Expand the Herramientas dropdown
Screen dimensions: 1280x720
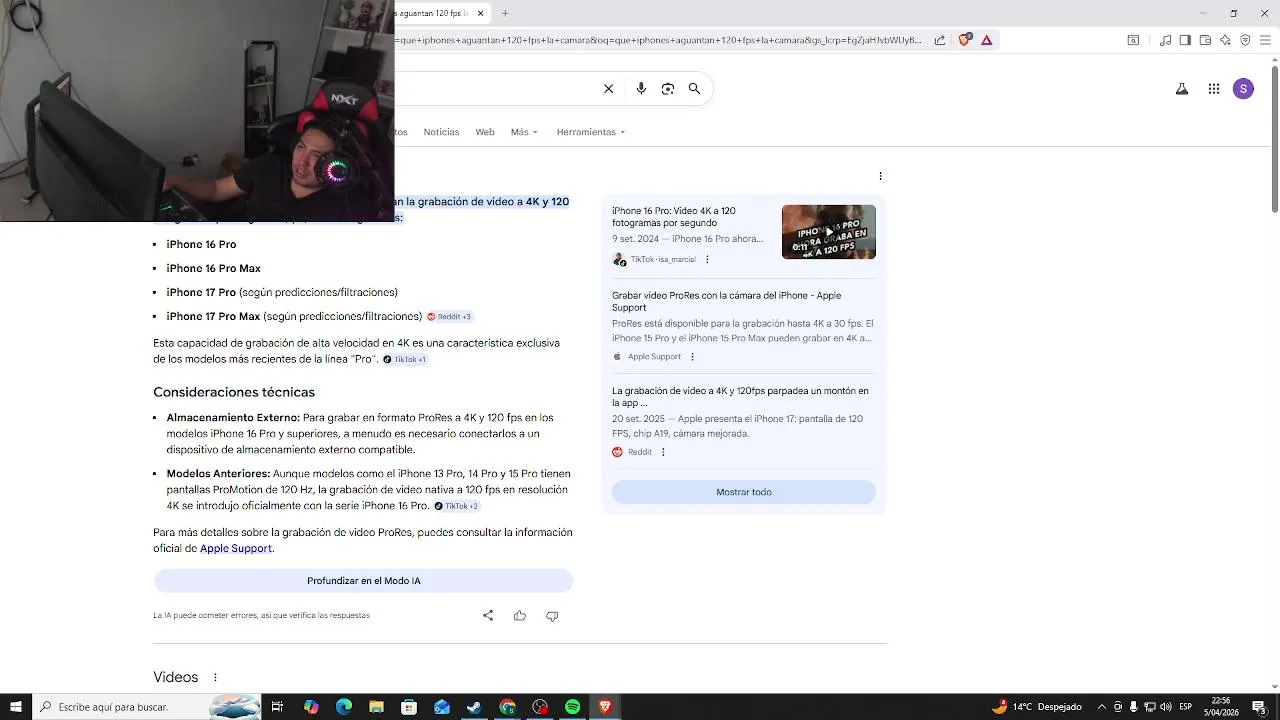[591, 132]
